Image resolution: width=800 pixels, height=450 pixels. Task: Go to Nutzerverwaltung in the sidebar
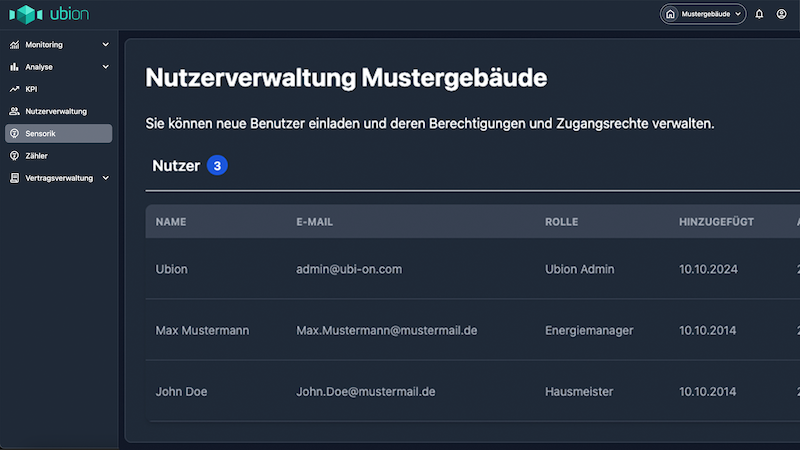pos(56,111)
